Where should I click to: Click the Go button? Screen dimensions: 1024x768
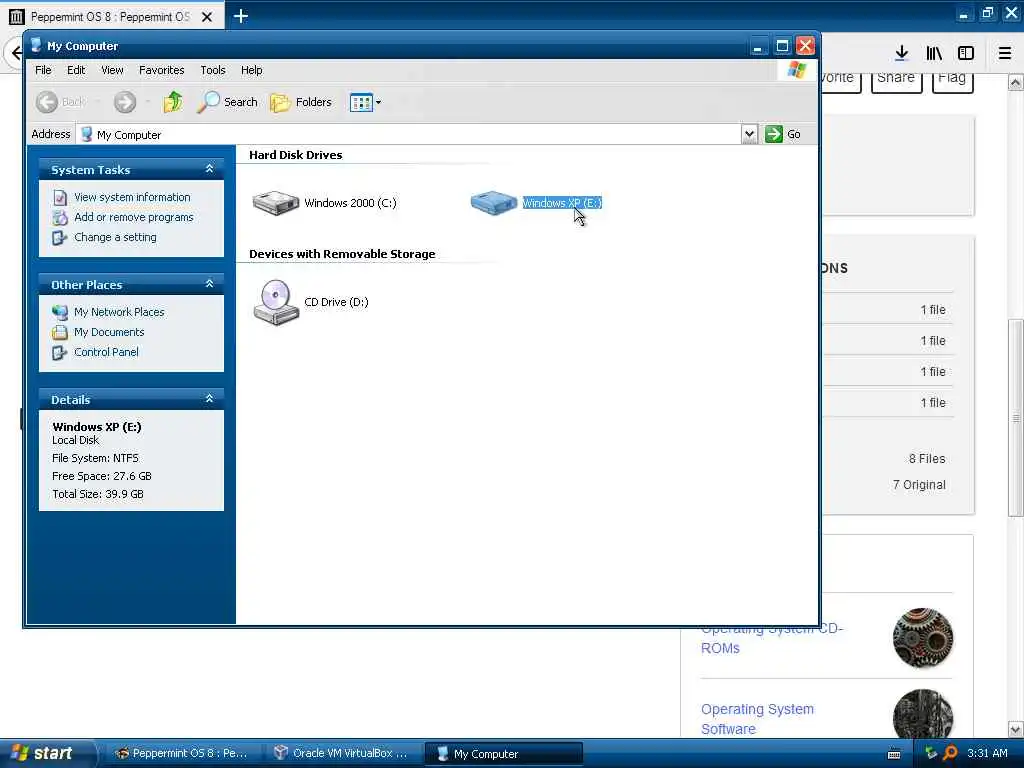[x=783, y=134]
